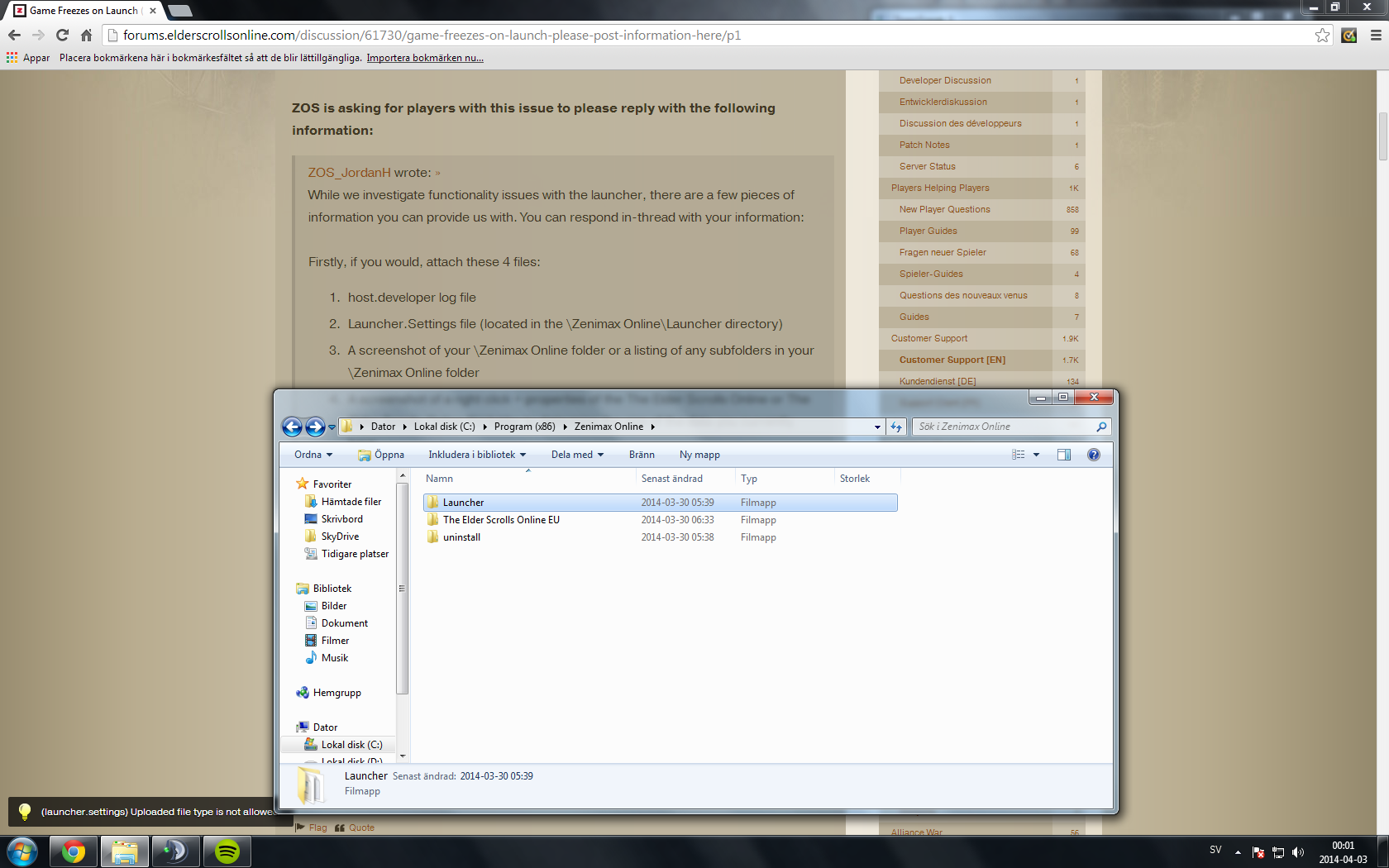Open Chrome home page icon

tap(86, 36)
